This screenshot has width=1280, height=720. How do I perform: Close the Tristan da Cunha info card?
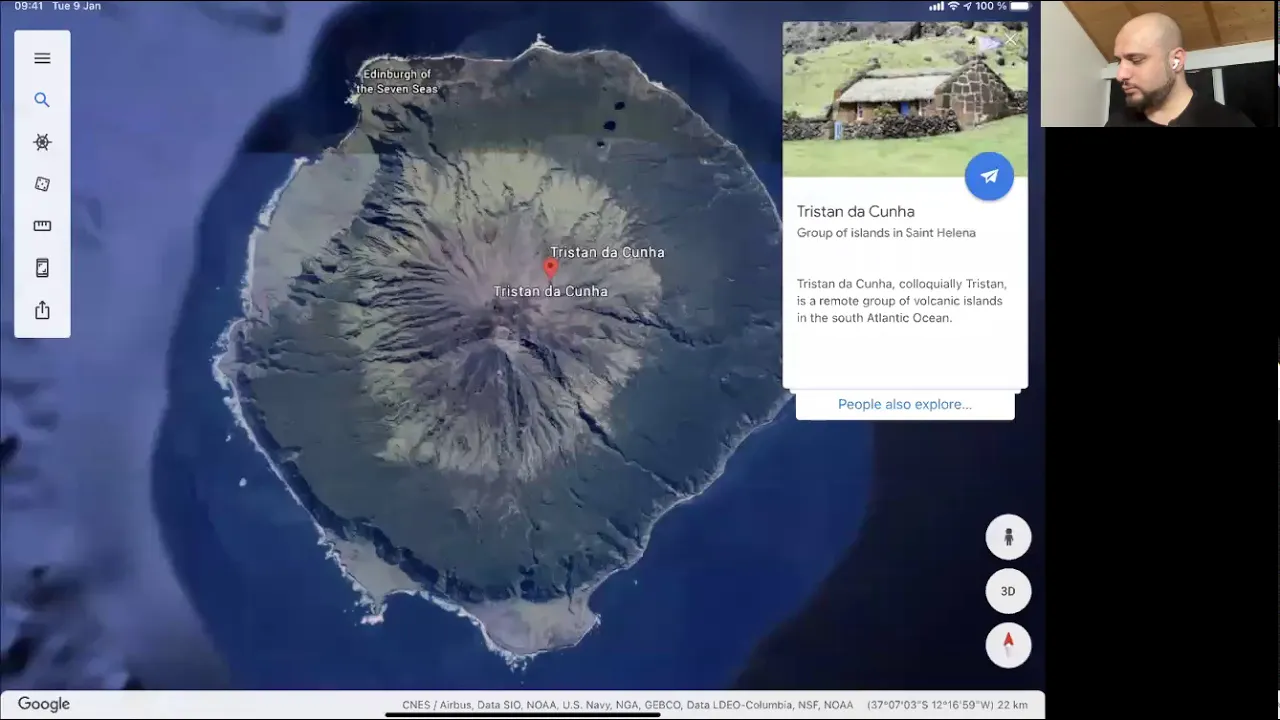[1011, 41]
